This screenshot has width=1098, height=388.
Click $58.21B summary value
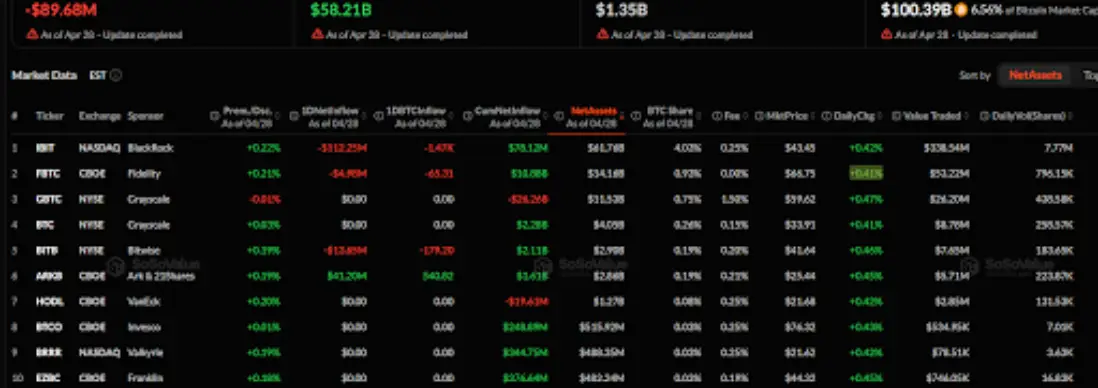341,11
